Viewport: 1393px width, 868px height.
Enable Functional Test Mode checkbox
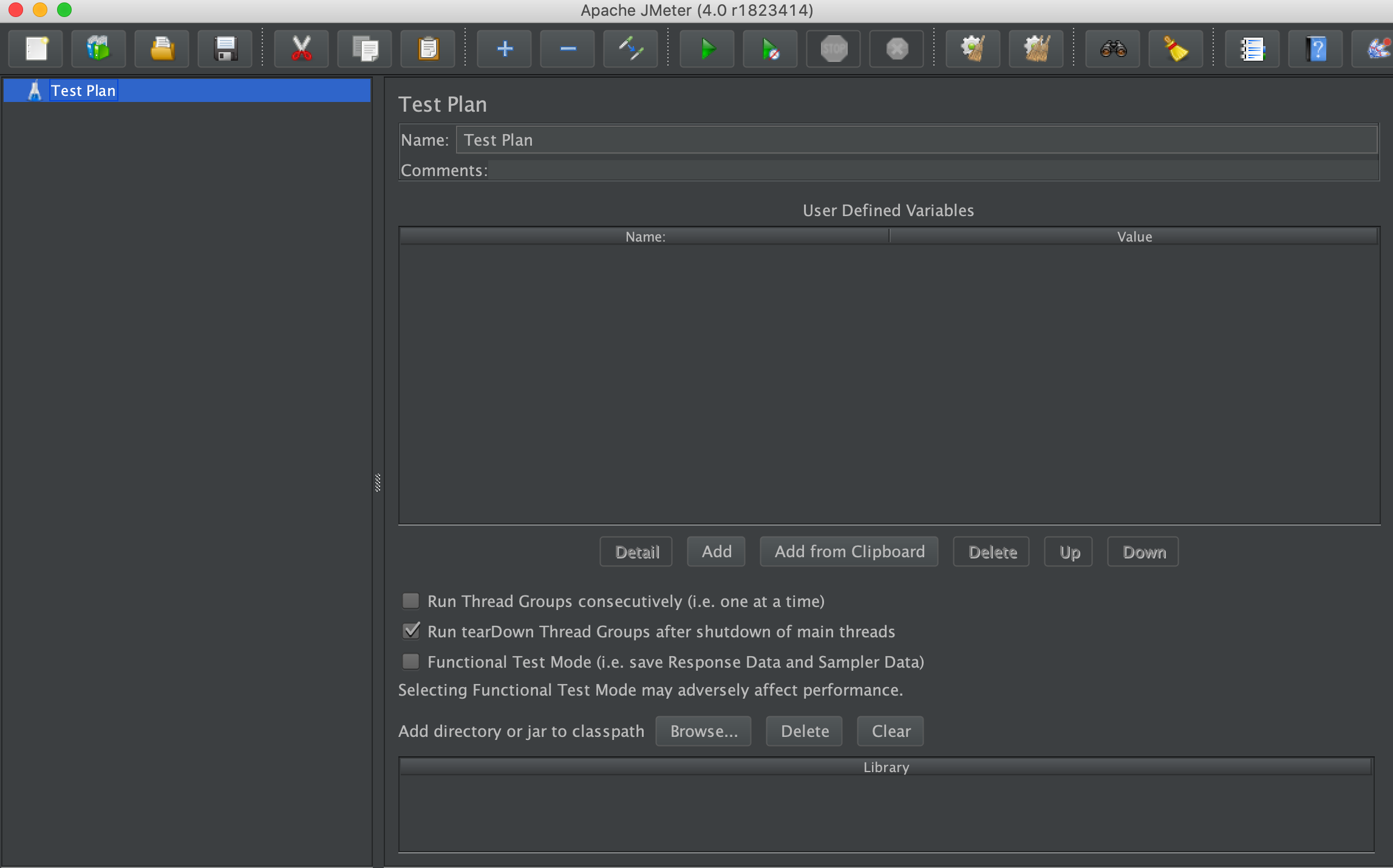(411, 662)
